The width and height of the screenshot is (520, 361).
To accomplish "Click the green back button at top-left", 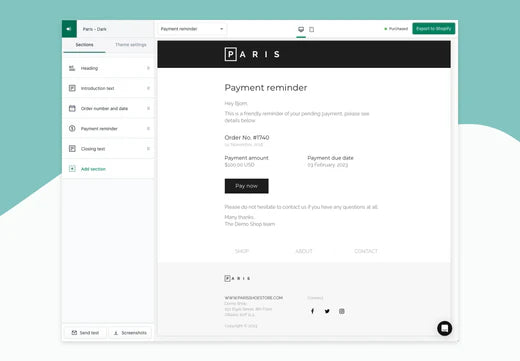I will tap(69, 29).
